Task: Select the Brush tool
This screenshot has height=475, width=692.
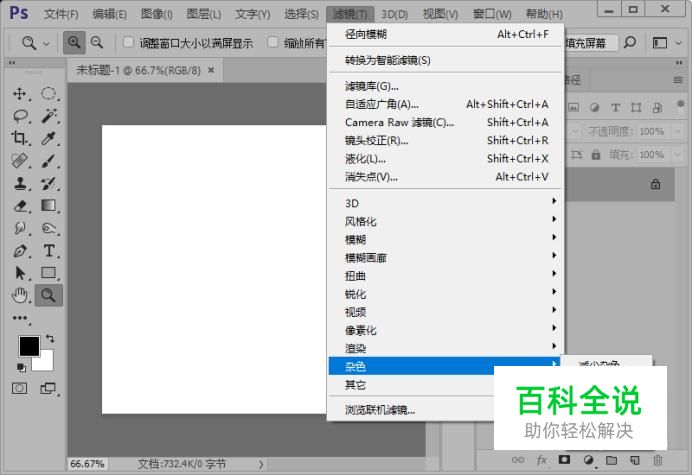Action: pyautogui.click(x=49, y=161)
